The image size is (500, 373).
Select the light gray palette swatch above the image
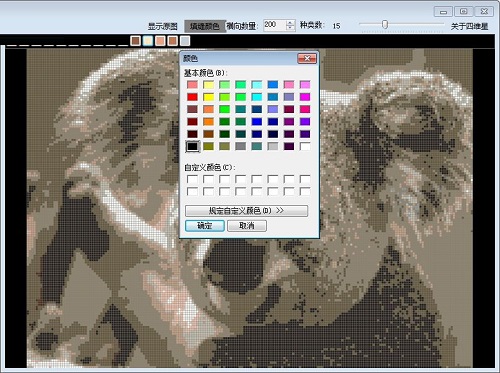click(x=185, y=41)
